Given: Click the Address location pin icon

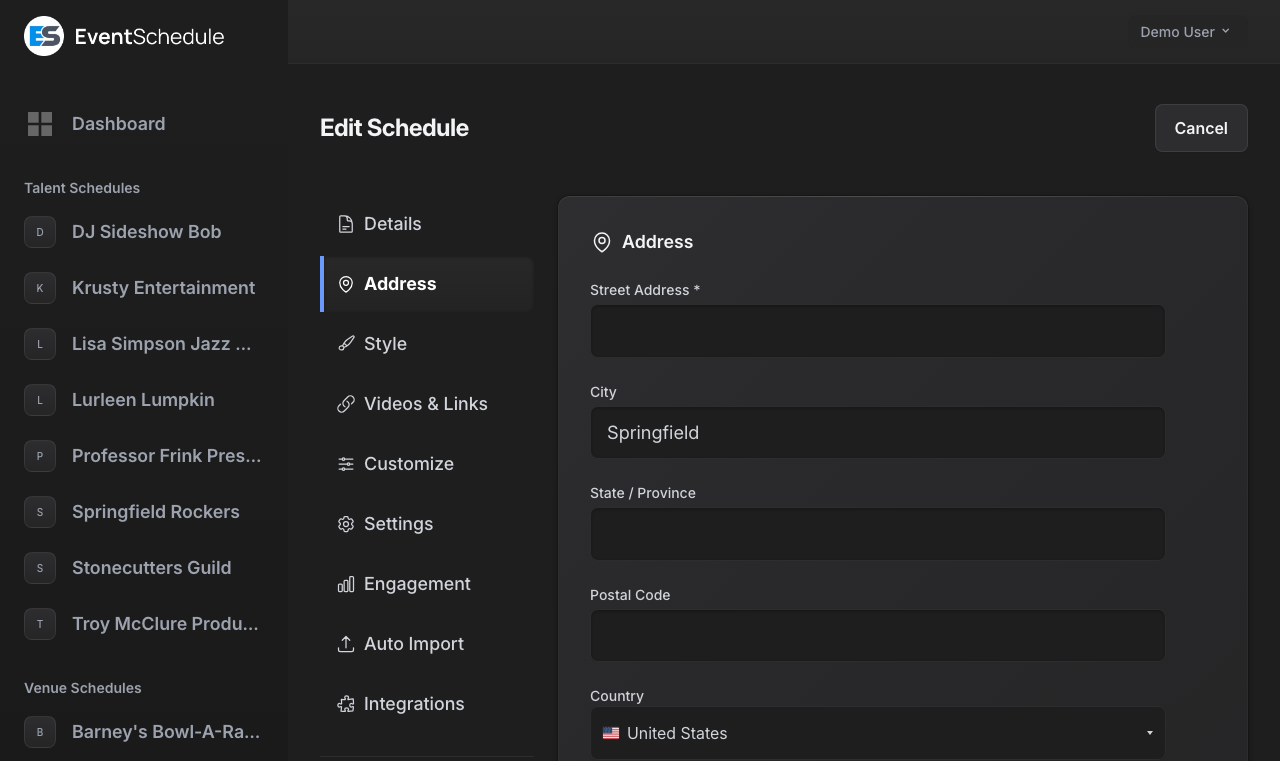Looking at the screenshot, I should coord(346,284).
